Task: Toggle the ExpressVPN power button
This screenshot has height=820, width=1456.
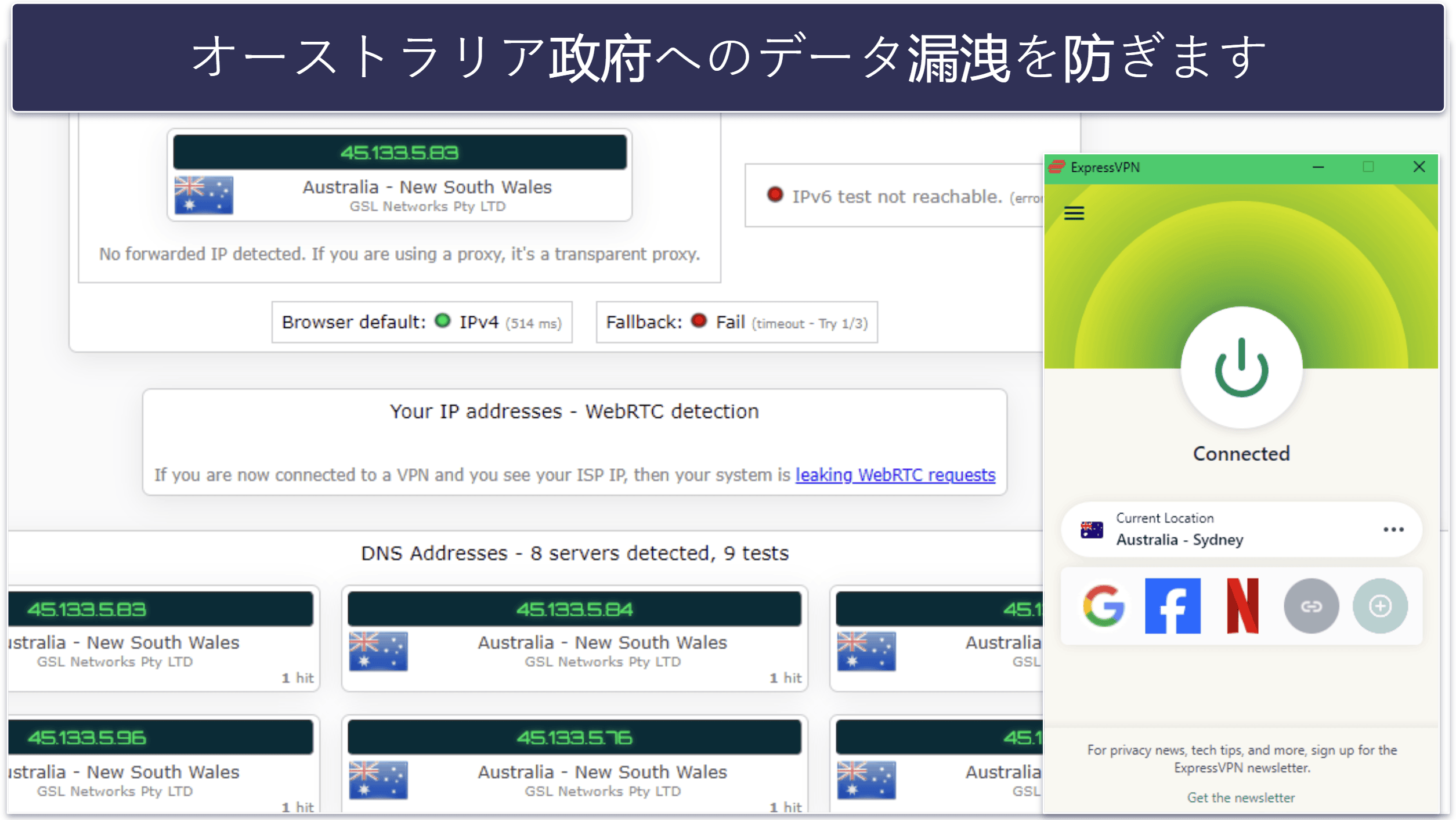Action: coord(1241,368)
